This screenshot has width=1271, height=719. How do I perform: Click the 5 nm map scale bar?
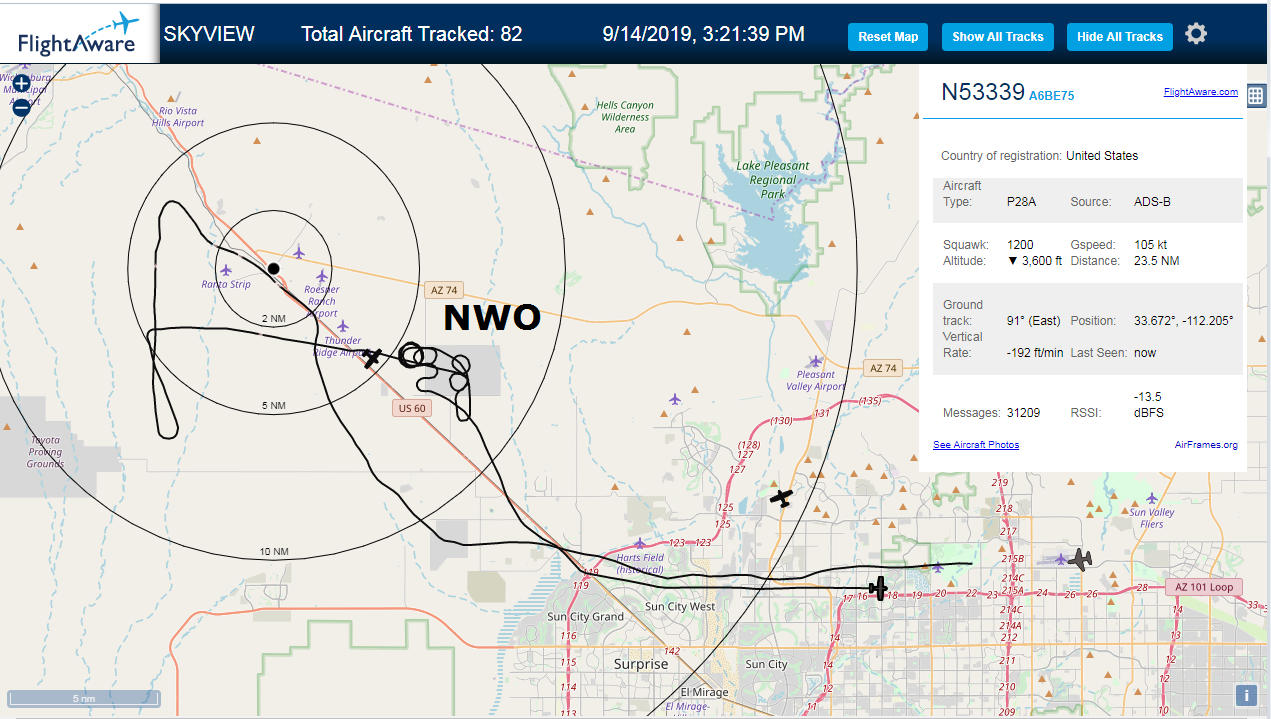84,698
